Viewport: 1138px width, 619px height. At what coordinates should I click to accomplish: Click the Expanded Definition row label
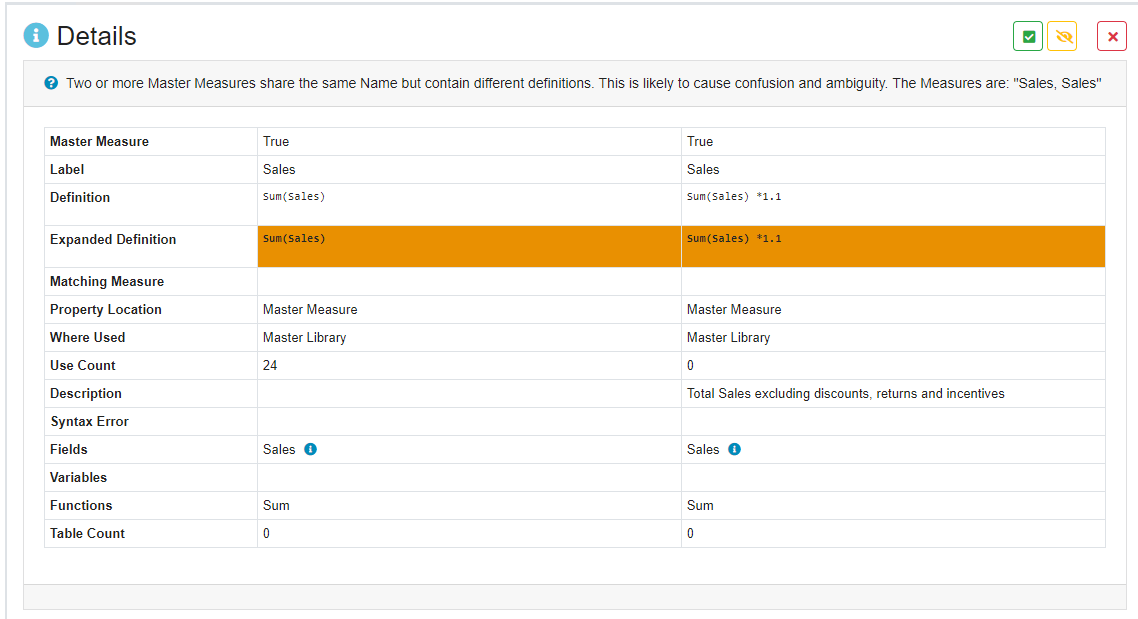(112, 240)
